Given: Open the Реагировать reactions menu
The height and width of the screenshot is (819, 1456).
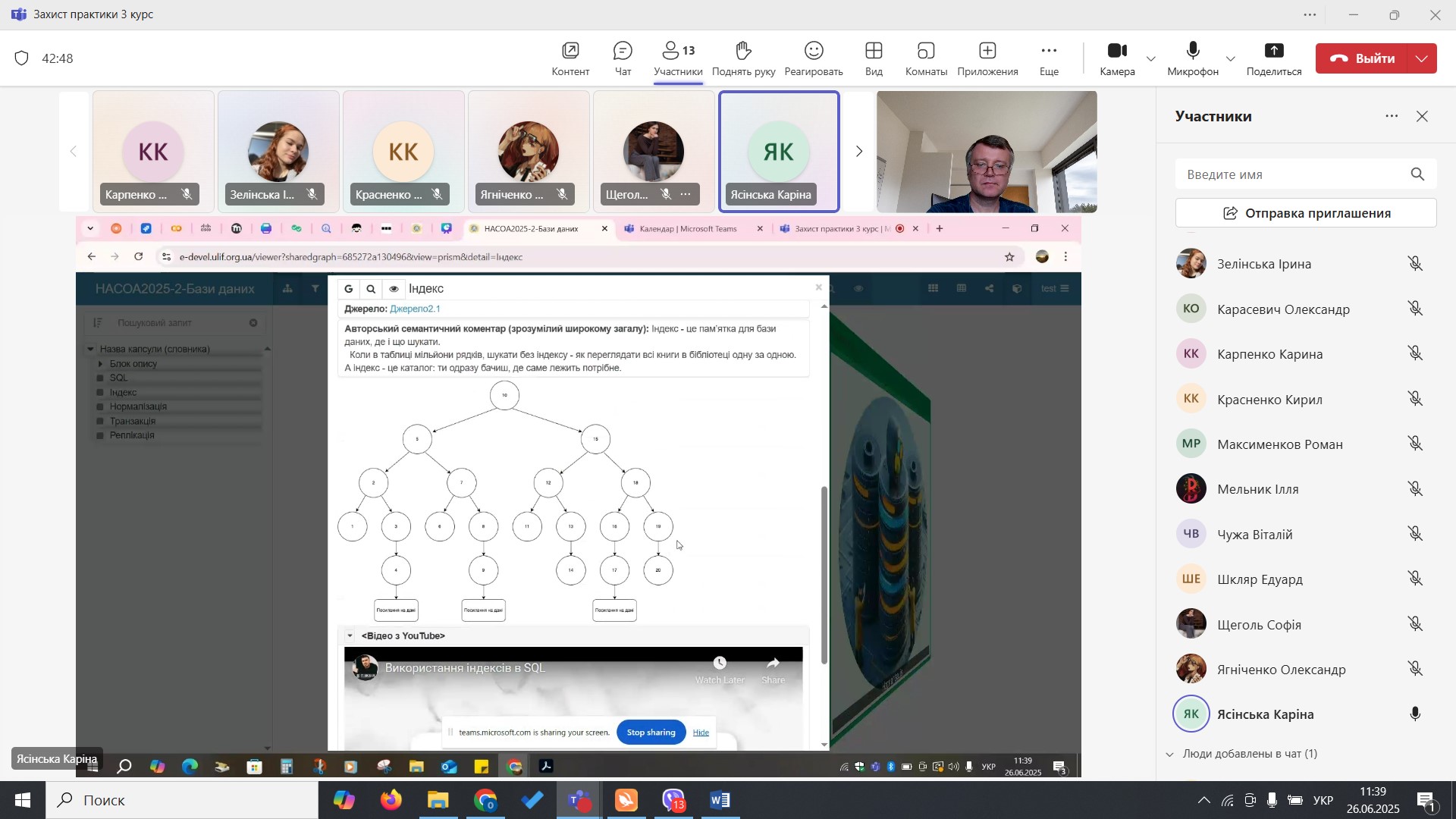Looking at the screenshot, I should point(813,59).
